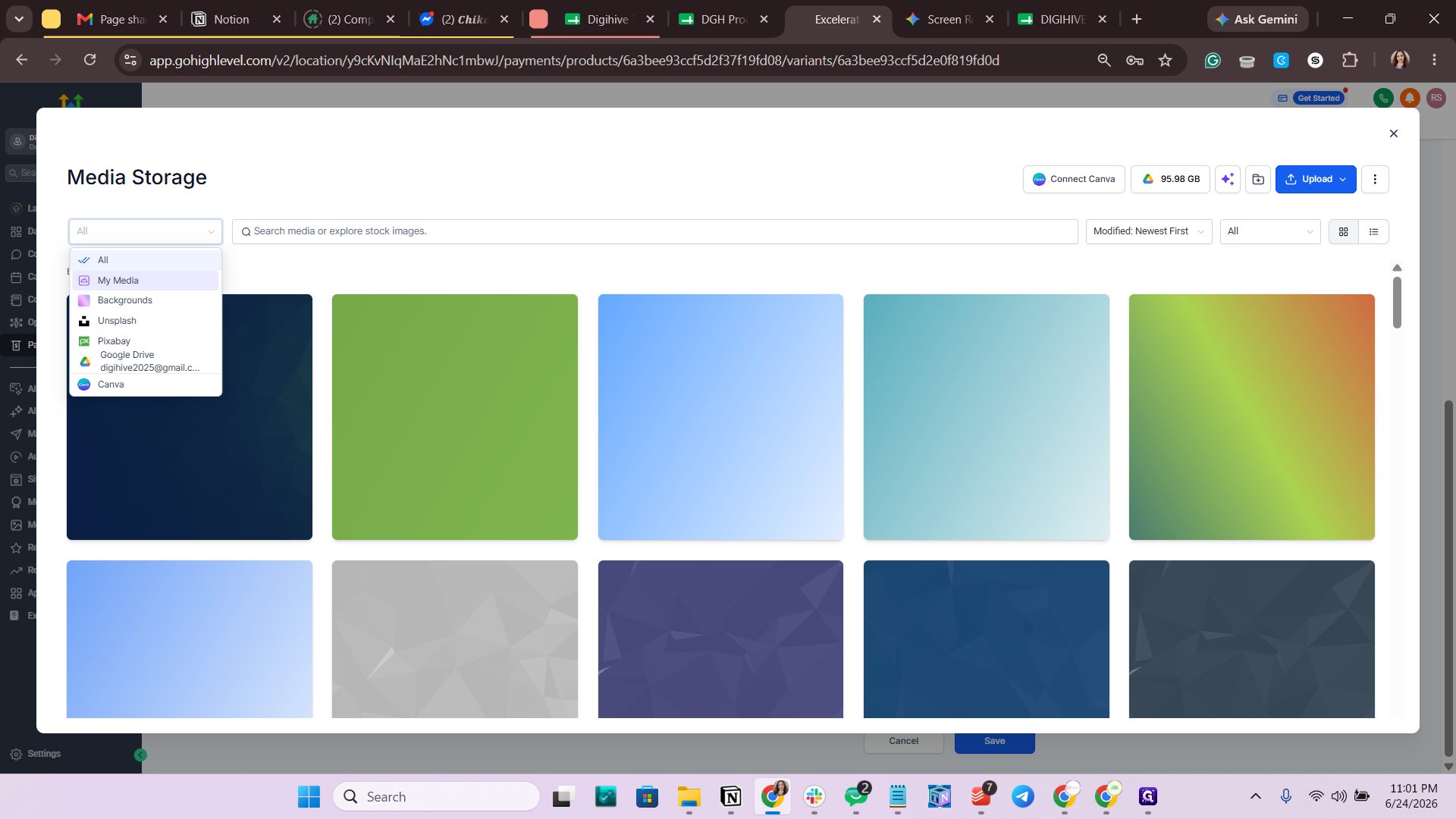This screenshot has height=819, width=1456.
Task: Show hidden system tray icons
Action: coord(1256,796)
